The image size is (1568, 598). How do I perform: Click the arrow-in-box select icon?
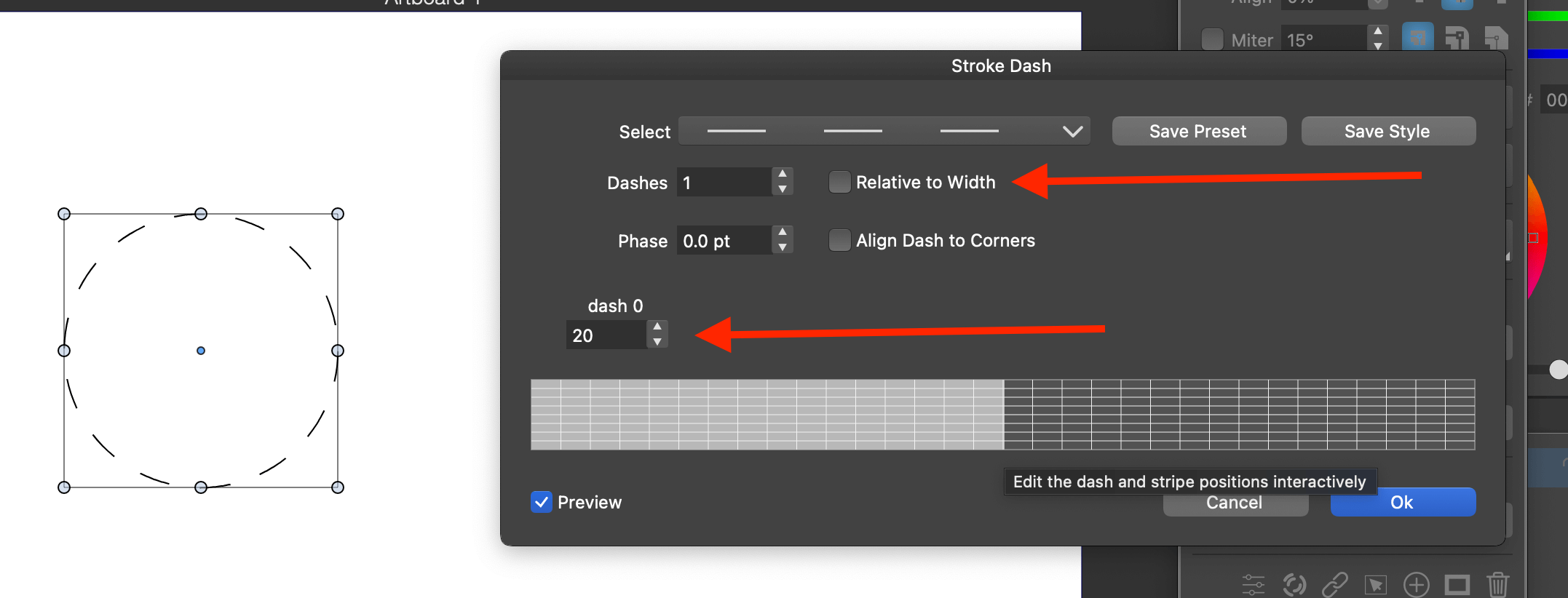(1375, 584)
